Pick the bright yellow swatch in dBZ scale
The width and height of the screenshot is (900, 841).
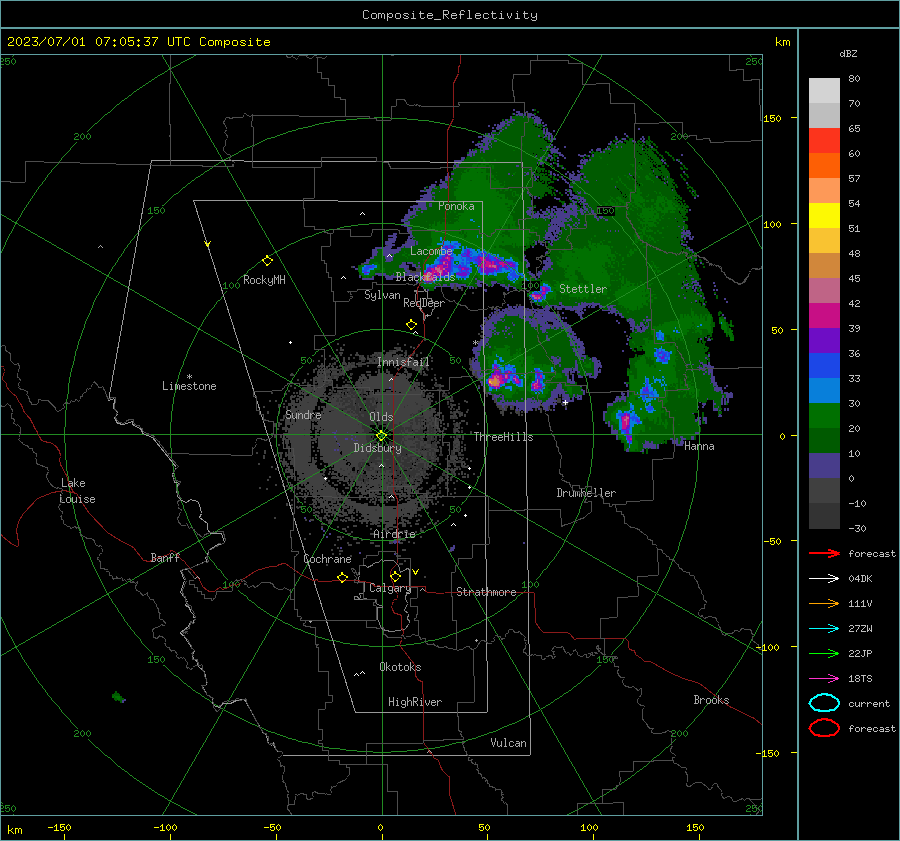click(x=824, y=215)
